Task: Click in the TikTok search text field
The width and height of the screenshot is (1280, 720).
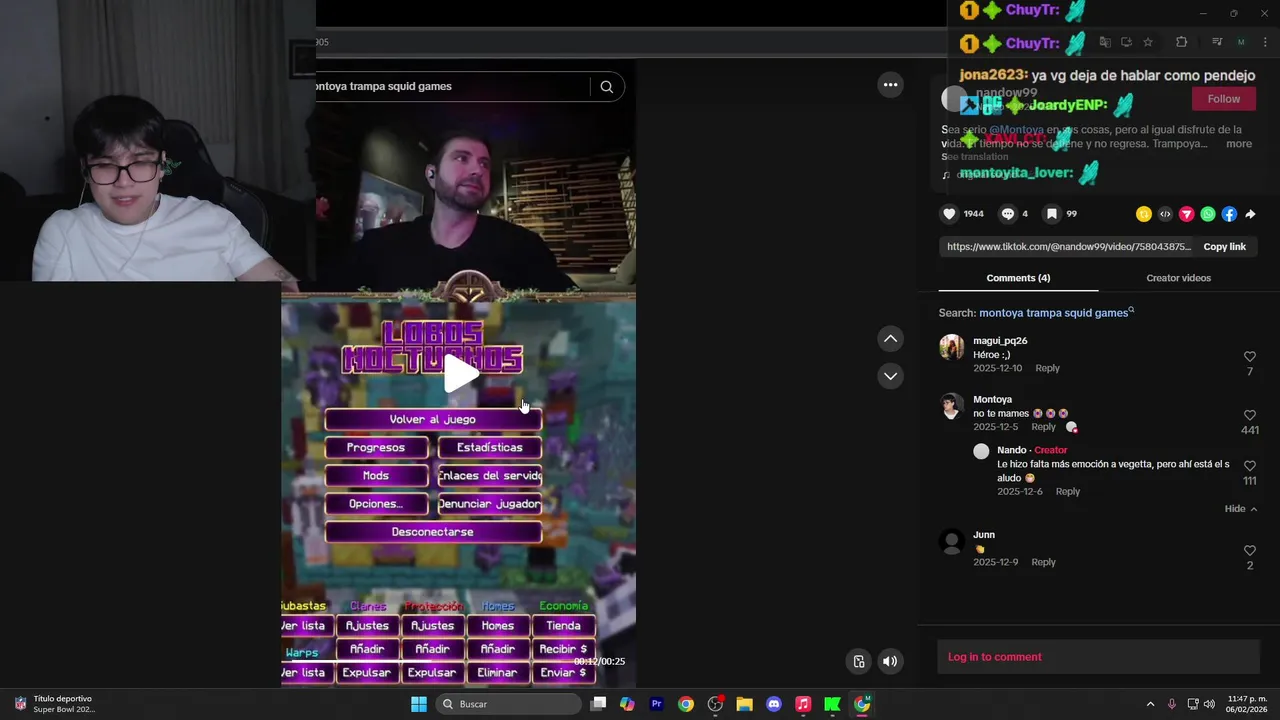Action: [450, 87]
